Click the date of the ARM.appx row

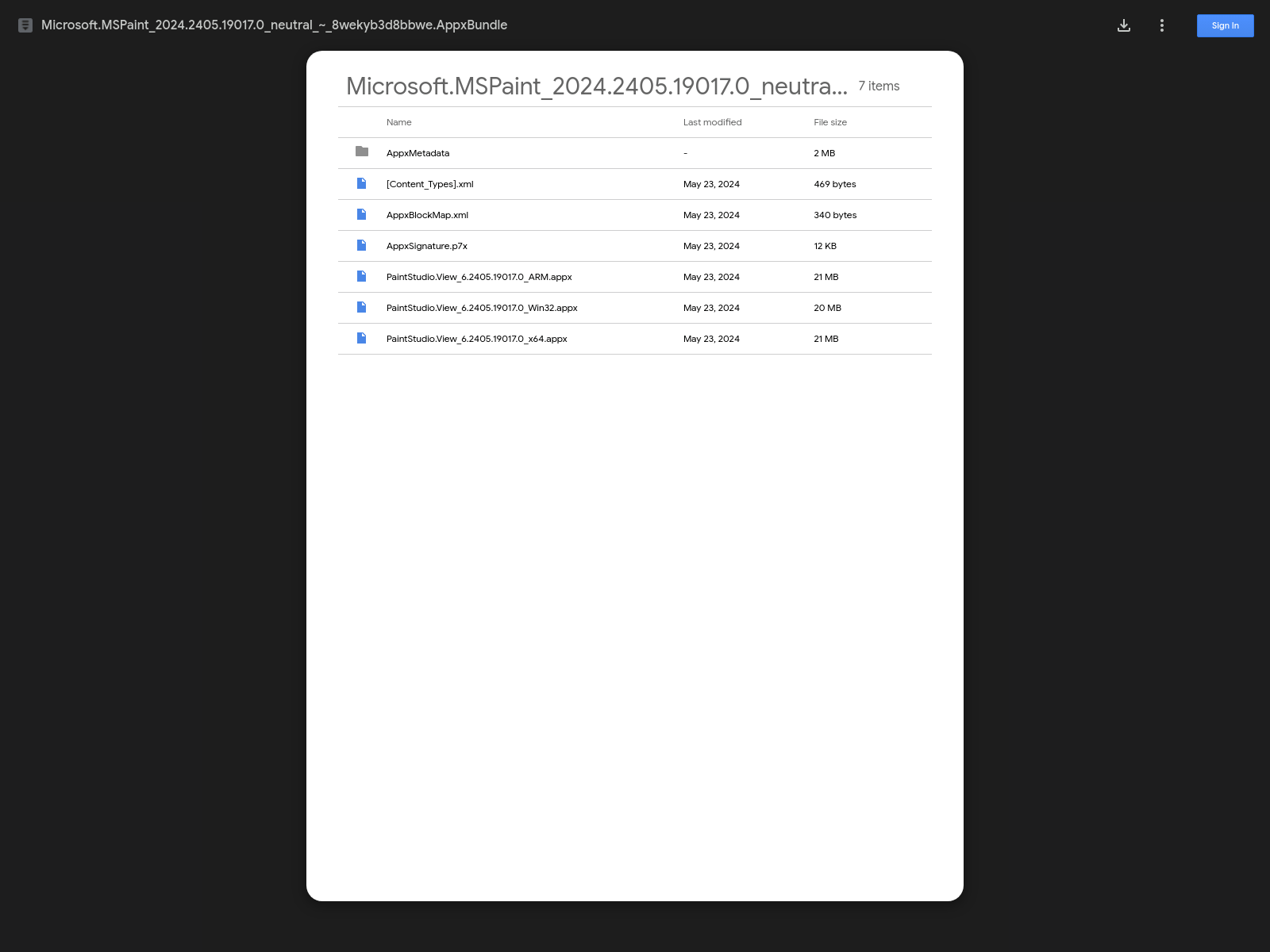711,277
